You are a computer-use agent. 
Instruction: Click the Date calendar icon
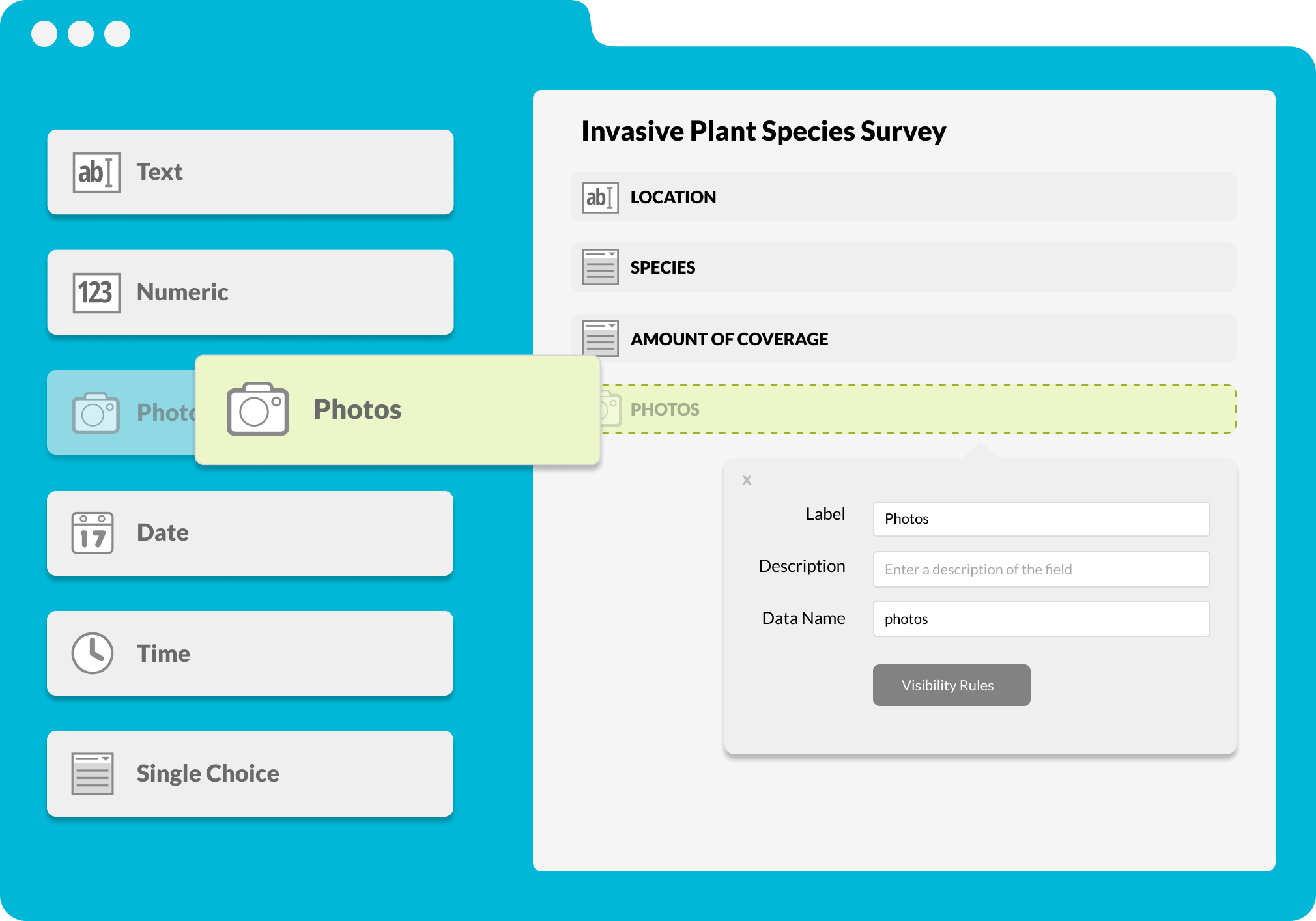(93, 533)
